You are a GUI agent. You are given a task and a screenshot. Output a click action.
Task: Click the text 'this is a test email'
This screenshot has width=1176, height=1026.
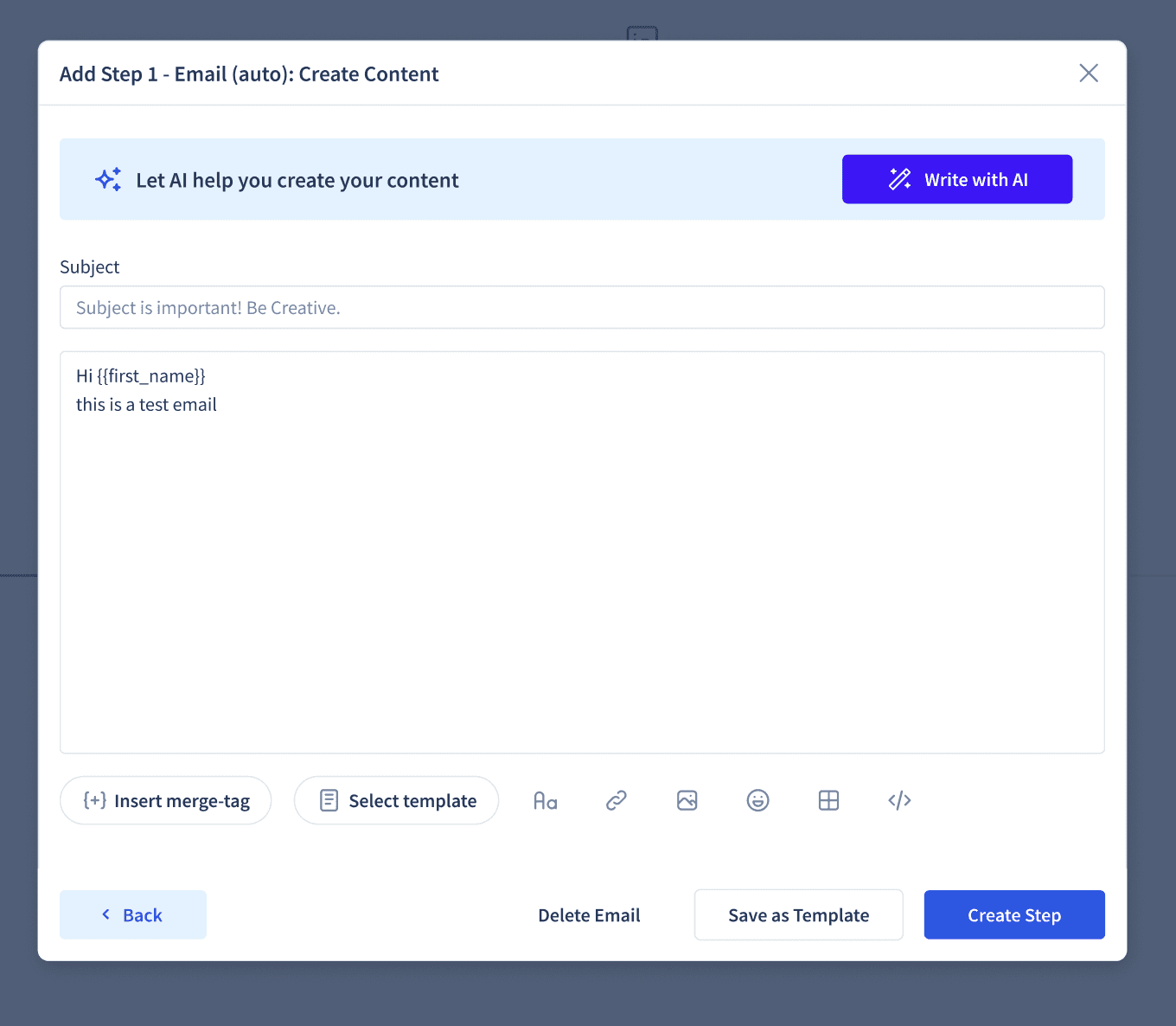click(146, 405)
